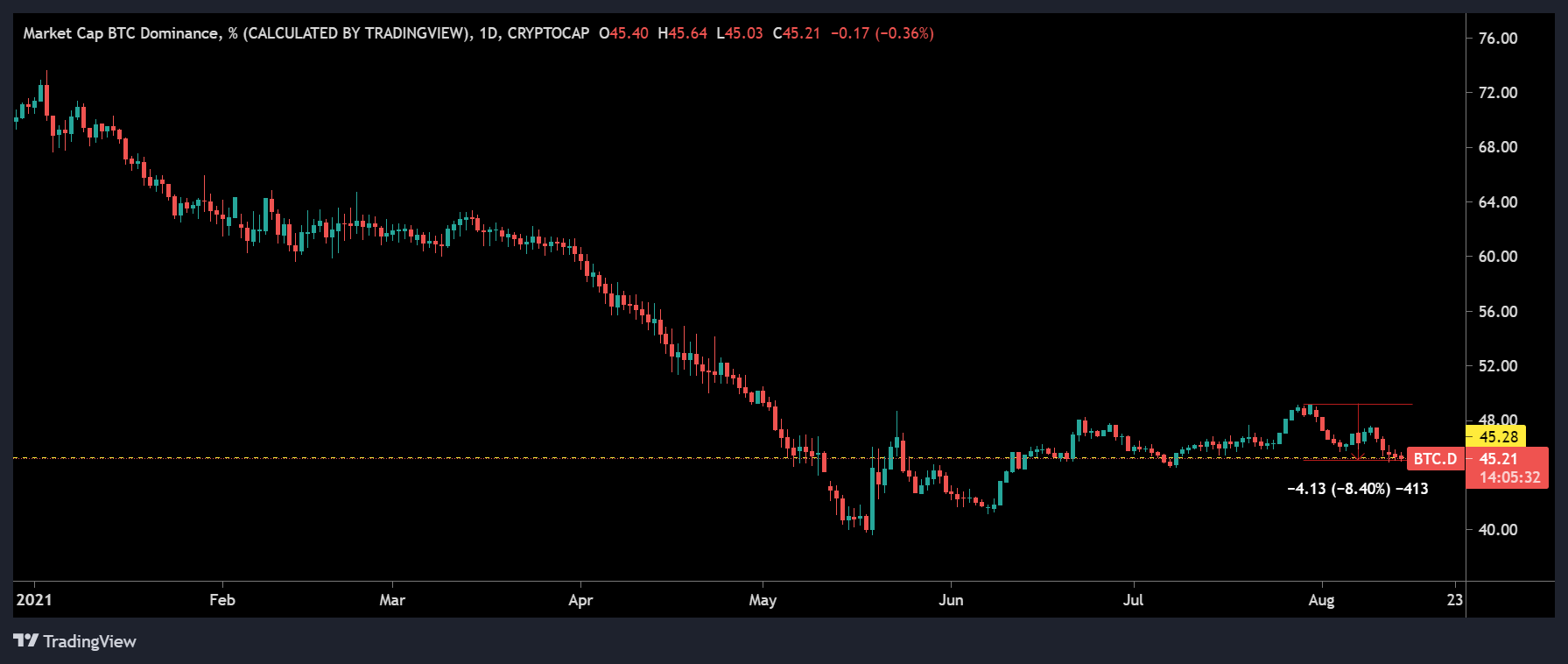This screenshot has width=1568, height=664.
Task: Click the May time axis label
Action: 763,600
